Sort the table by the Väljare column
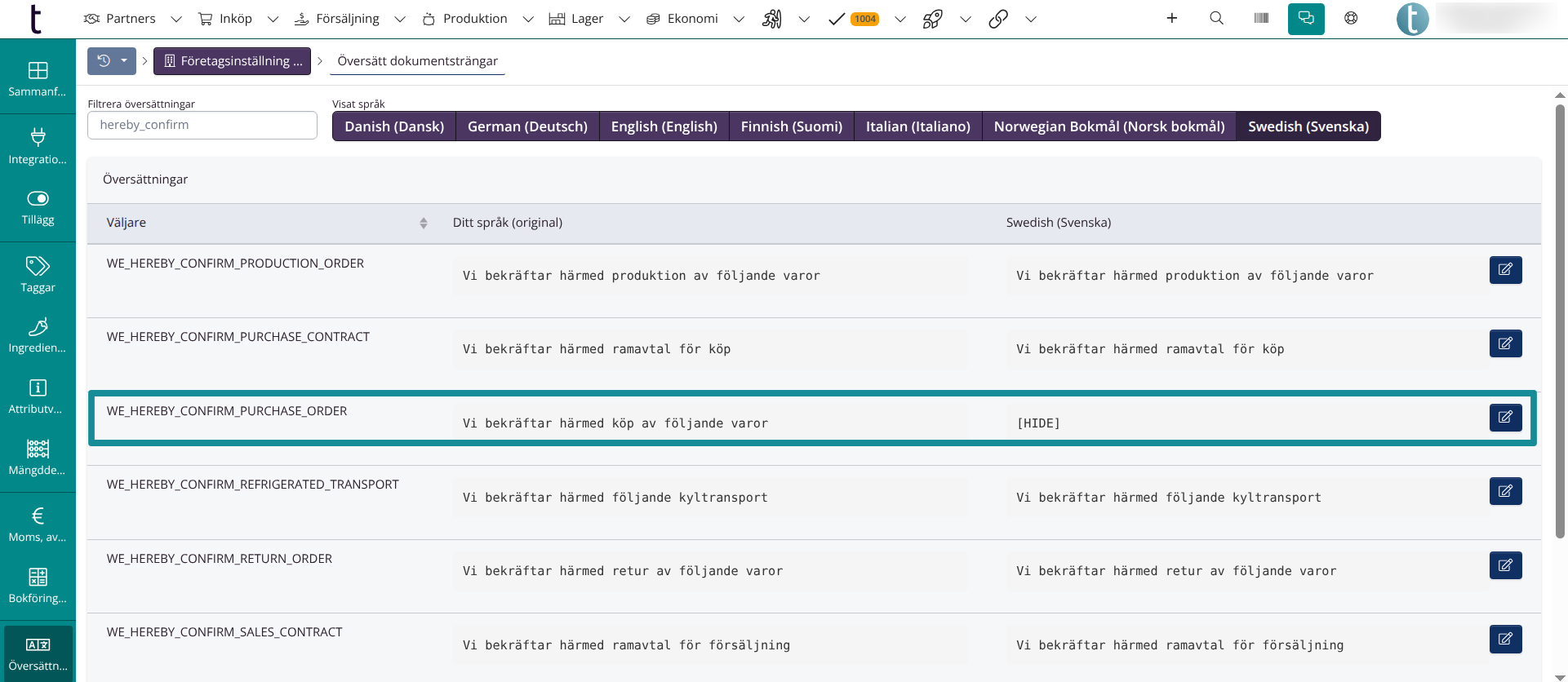The width and height of the screenshot is (1568, 682). pos(423,223)
